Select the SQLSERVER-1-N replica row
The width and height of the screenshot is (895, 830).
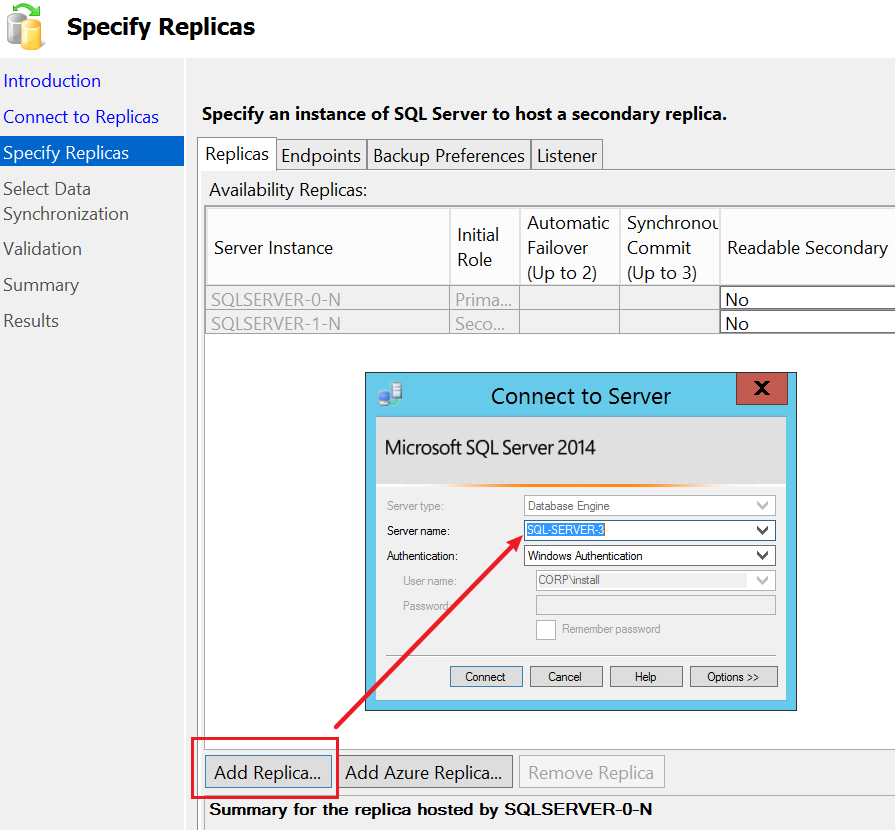point(275,323)
